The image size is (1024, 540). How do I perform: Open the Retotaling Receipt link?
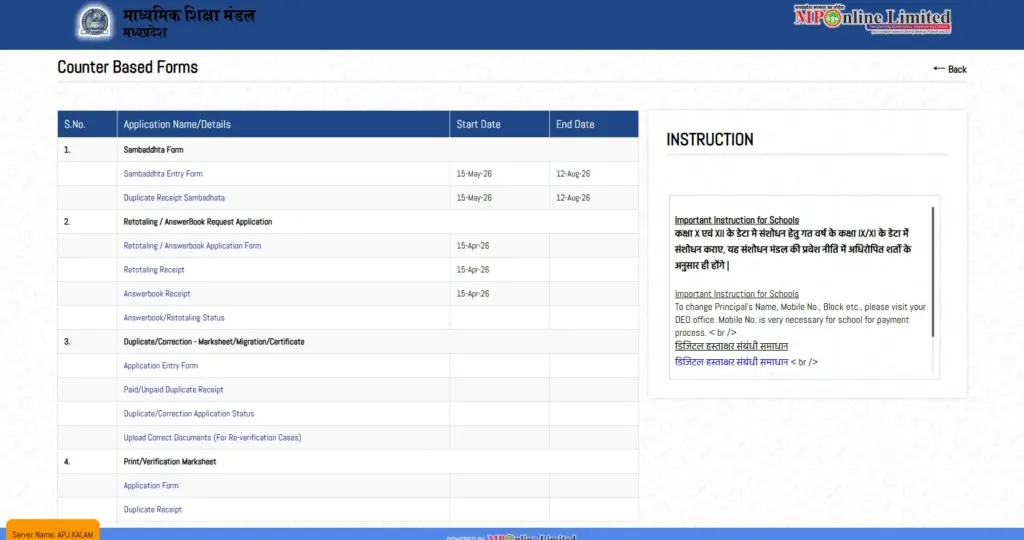[x=153, y=270]
